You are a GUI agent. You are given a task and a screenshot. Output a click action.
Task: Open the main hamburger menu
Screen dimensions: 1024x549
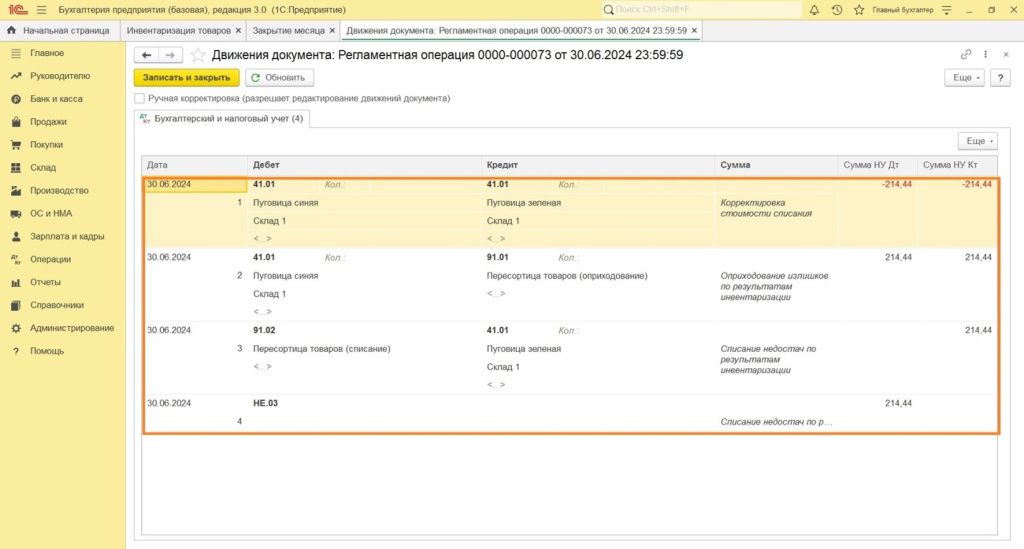tap(41, 10)
